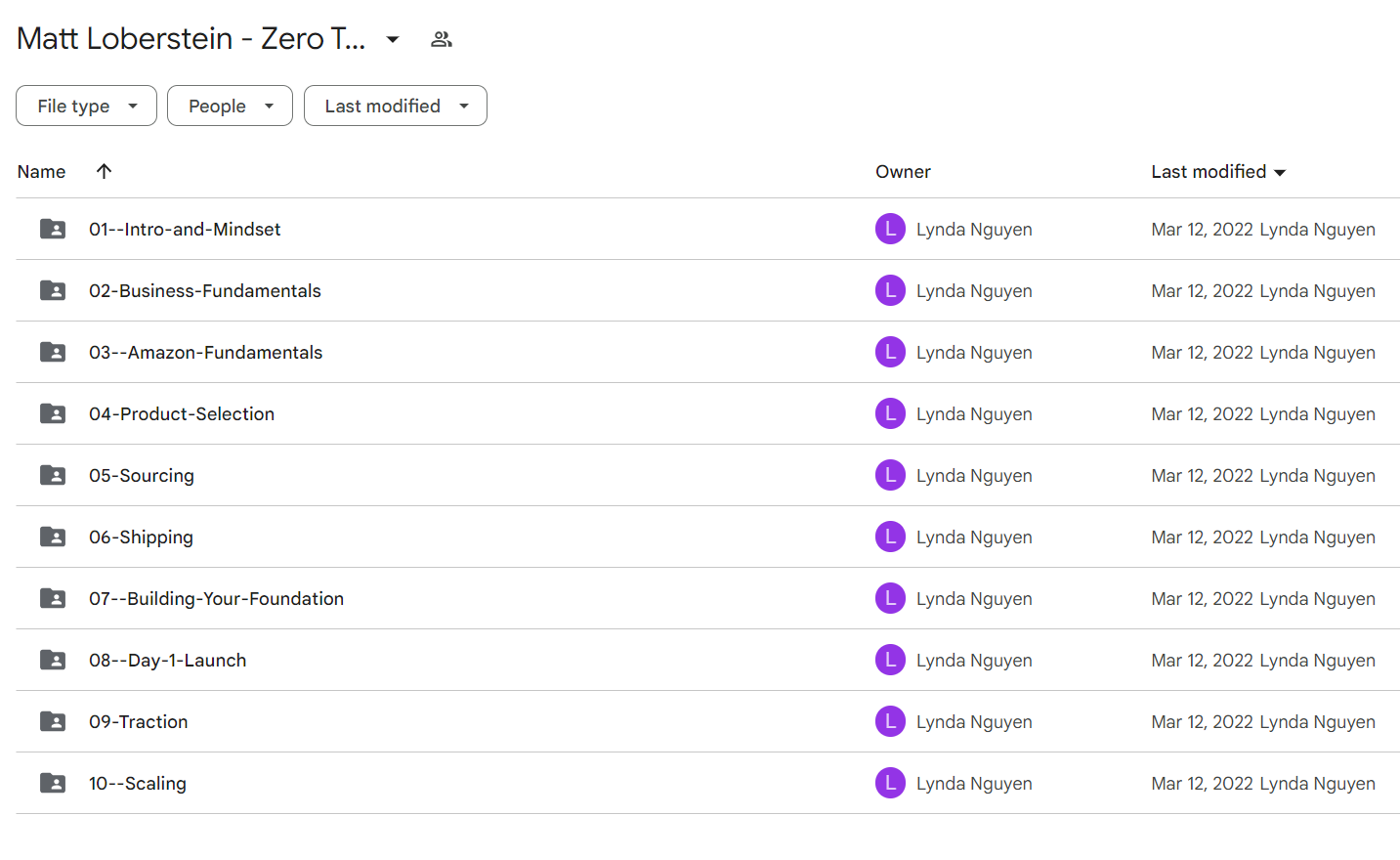Select the 08--Day-1-Launch folder name
Image resolution: width=1400 pixels, height=860 pixels.
click(167, 660)
